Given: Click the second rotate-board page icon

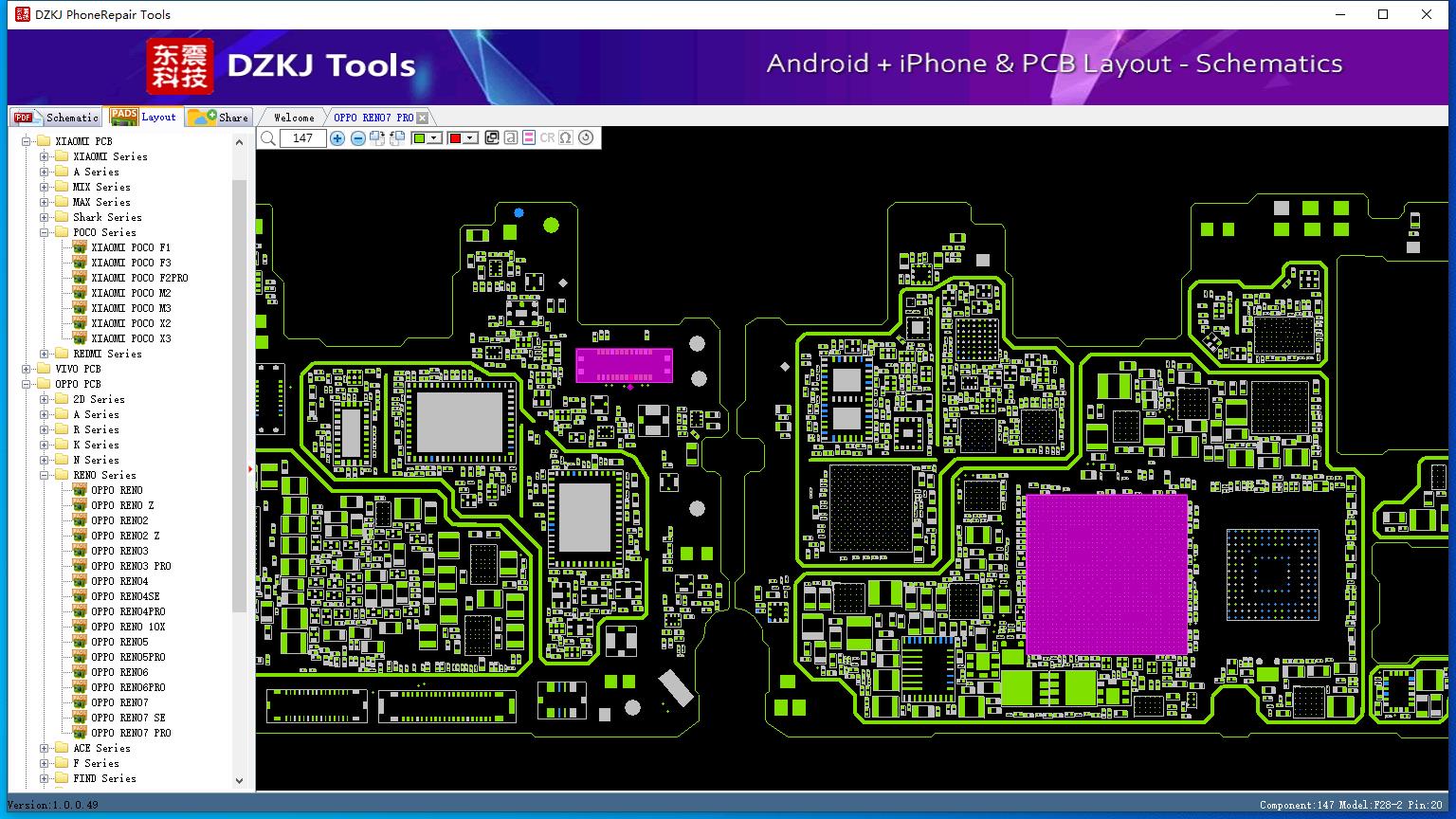Looking at the screenshot, I should click(x=397, y=138).
